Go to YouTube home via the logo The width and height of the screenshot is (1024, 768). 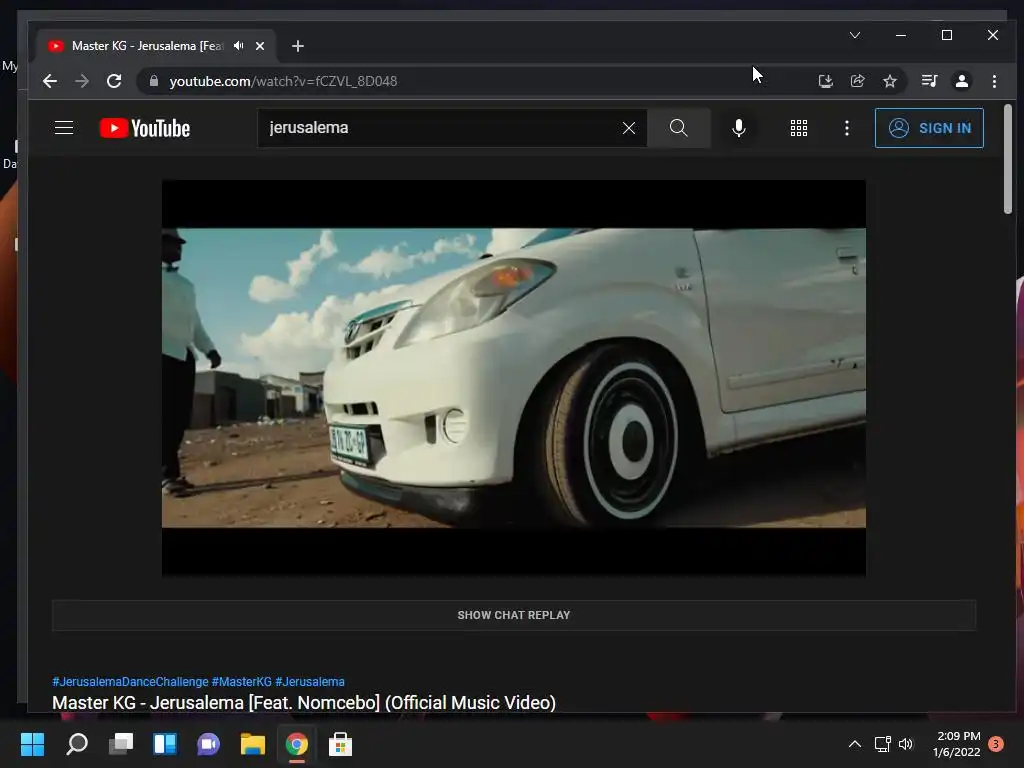pos(145,128)
